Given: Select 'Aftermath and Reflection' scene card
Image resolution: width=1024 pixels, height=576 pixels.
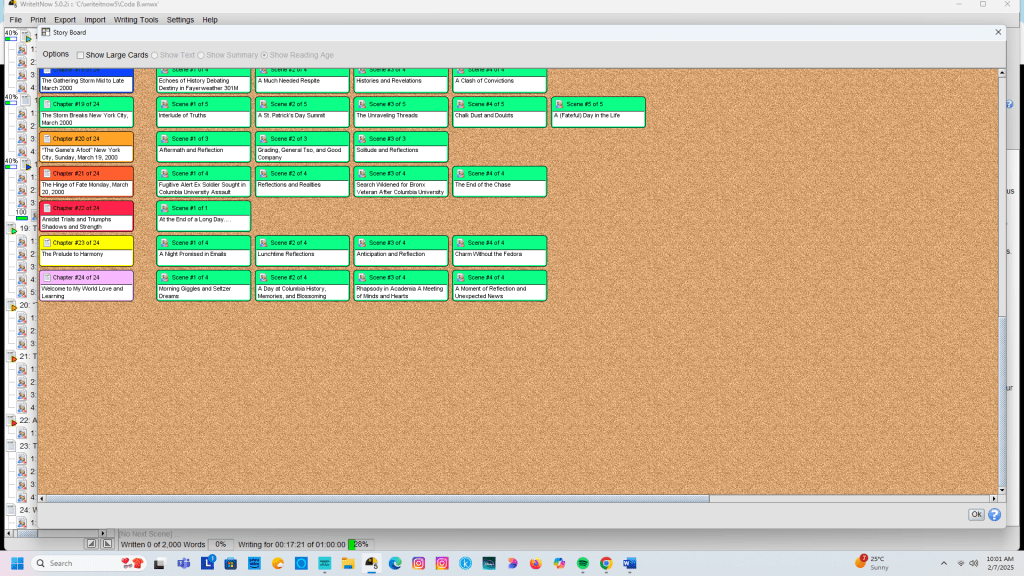Looking at the screenshot, I should 203,150.
